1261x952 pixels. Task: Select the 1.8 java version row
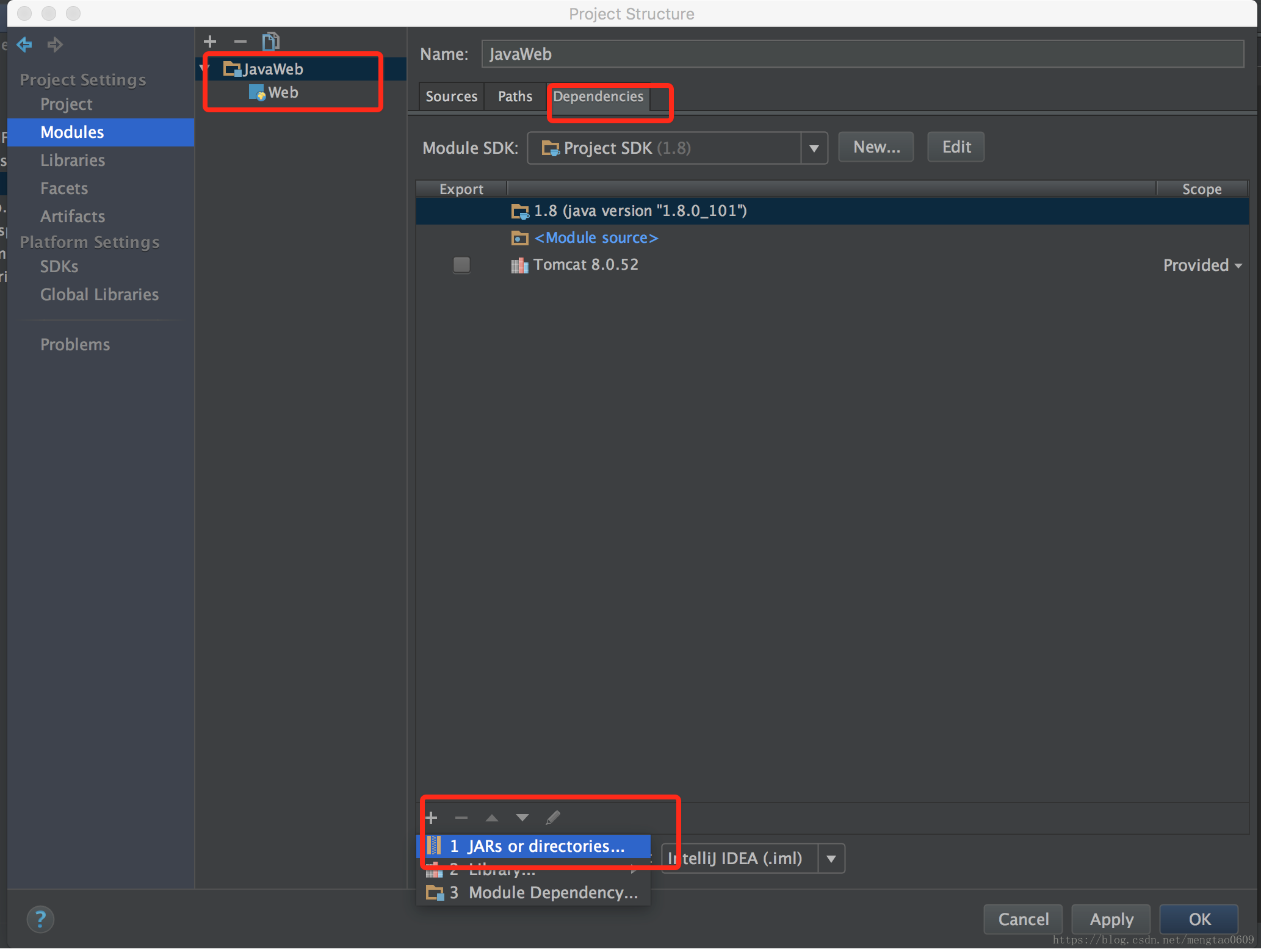pyautogui.click(x=833, y=211)
